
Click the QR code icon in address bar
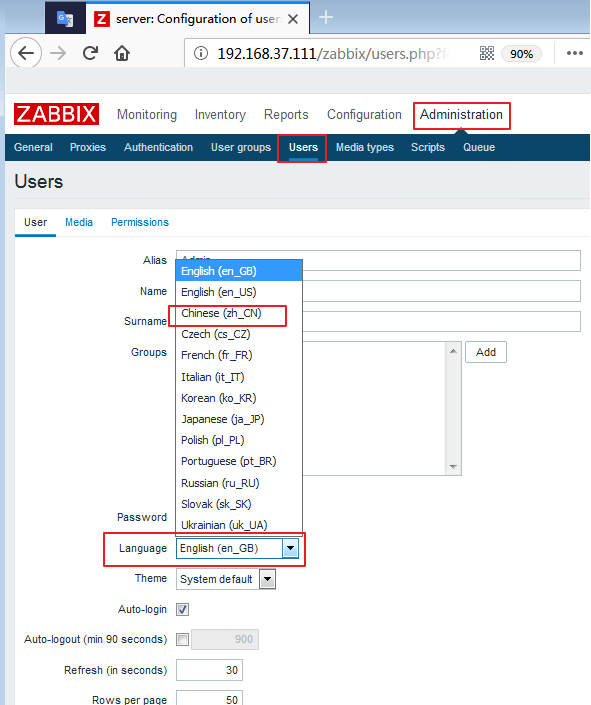click(487, 54)
